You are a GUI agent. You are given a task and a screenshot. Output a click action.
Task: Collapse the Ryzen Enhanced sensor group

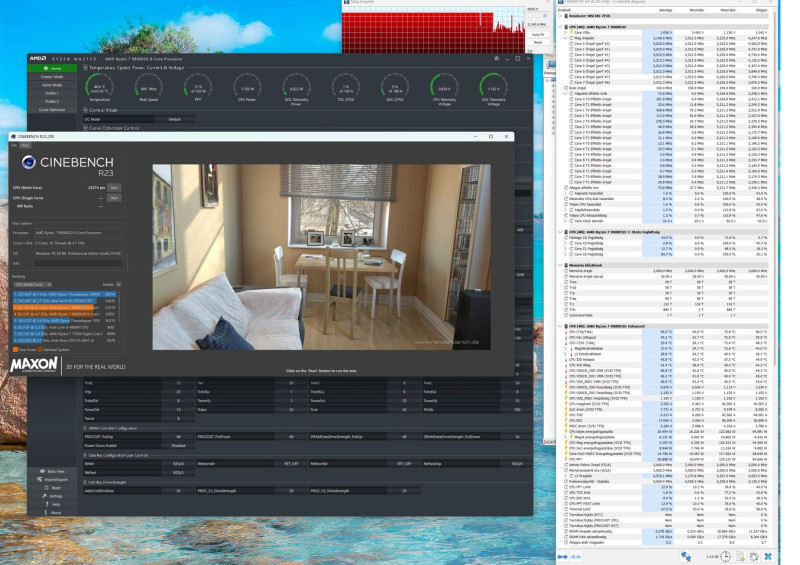(561, 326)
